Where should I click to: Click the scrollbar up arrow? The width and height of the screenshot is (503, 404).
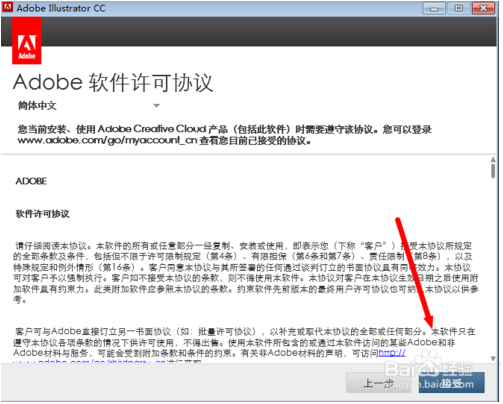click(x=493, y=159)
